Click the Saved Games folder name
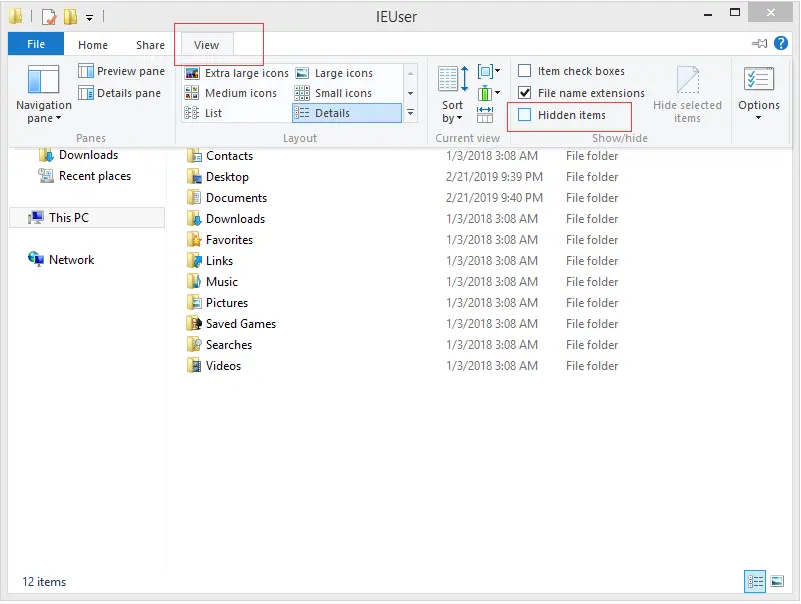Screen dimensions: 801x604 [241, 323]
